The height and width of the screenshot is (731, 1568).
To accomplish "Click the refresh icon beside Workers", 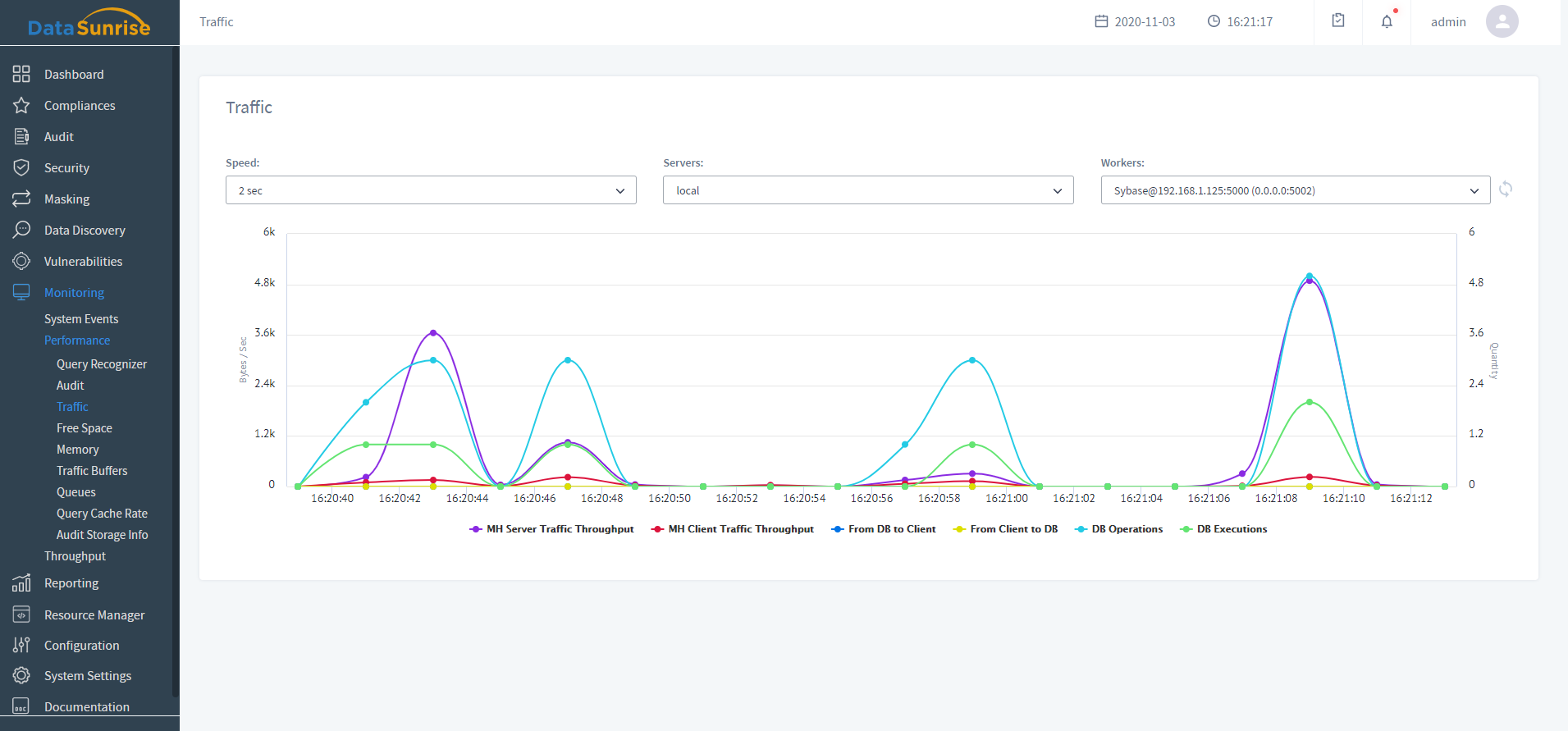I will coord(1506,190).
